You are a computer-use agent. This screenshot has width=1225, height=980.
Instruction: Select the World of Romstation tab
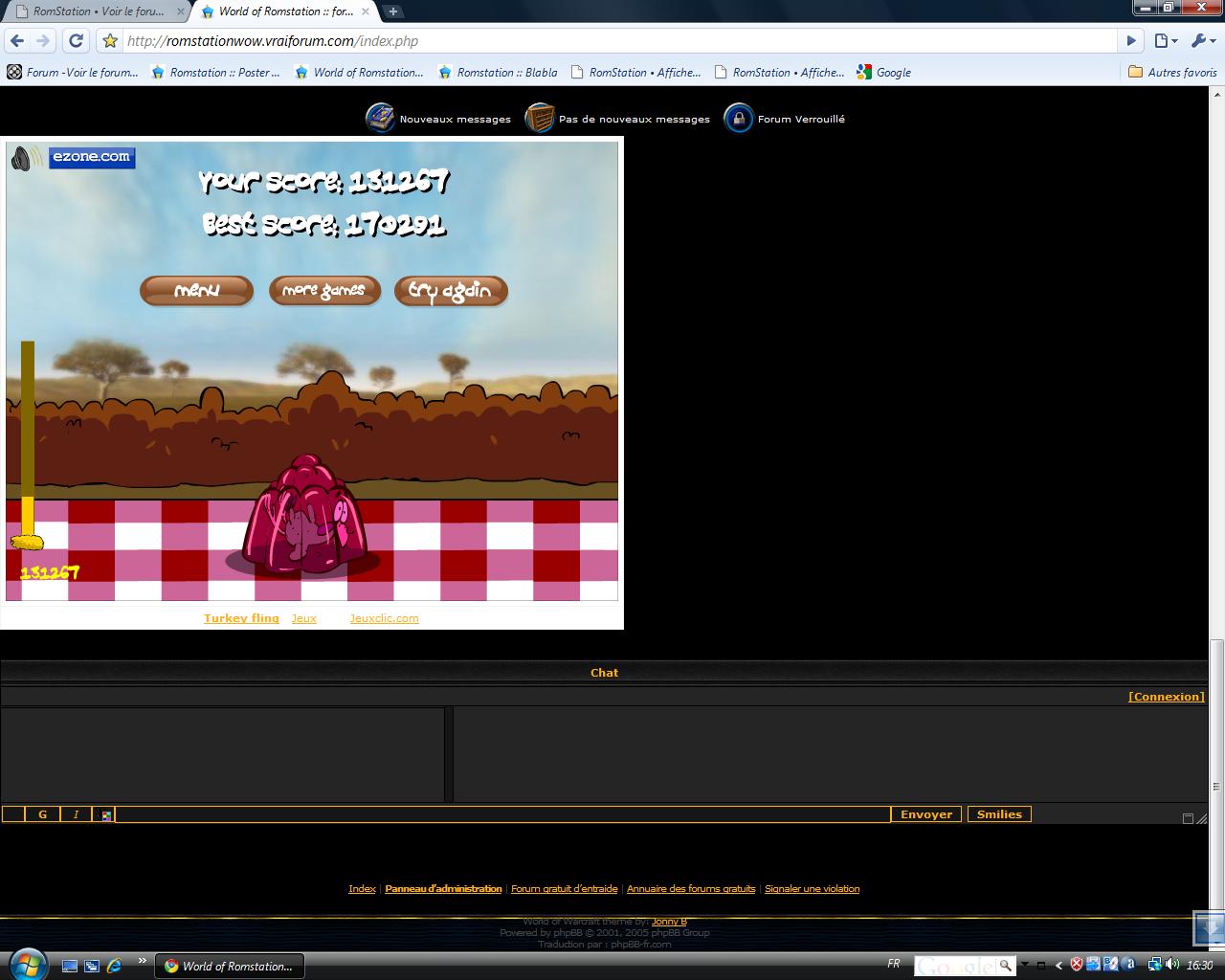[x=285, y=11]
